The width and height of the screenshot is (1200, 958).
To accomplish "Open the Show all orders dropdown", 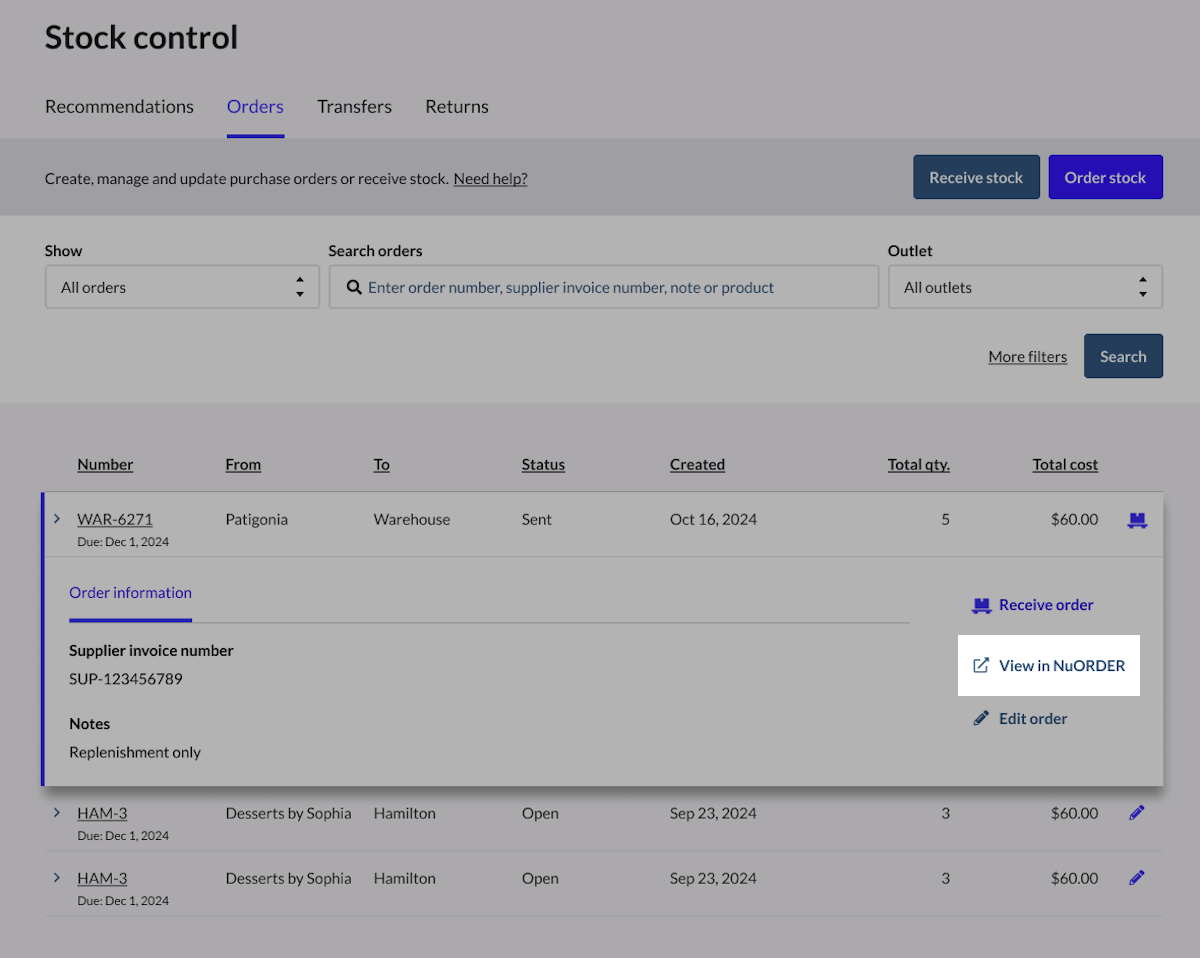I will 182,287.
